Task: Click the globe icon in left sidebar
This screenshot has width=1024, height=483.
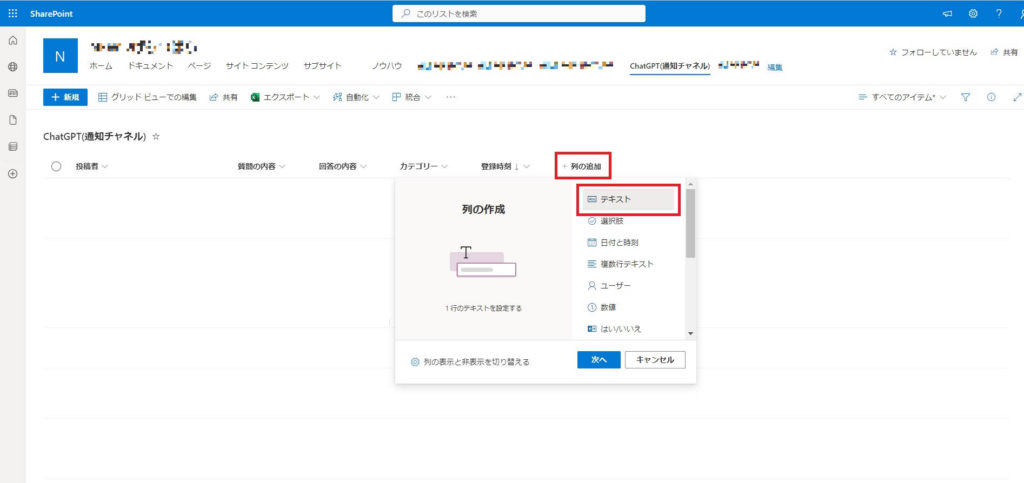Action: tap(12, 67)
